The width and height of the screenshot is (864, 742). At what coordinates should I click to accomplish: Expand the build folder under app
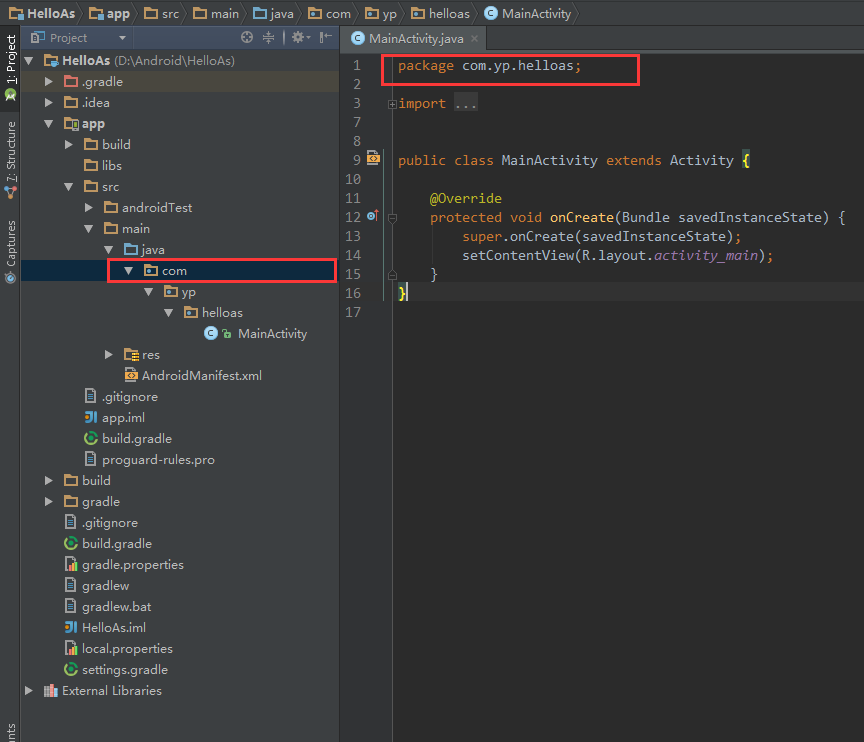(69, 144)
